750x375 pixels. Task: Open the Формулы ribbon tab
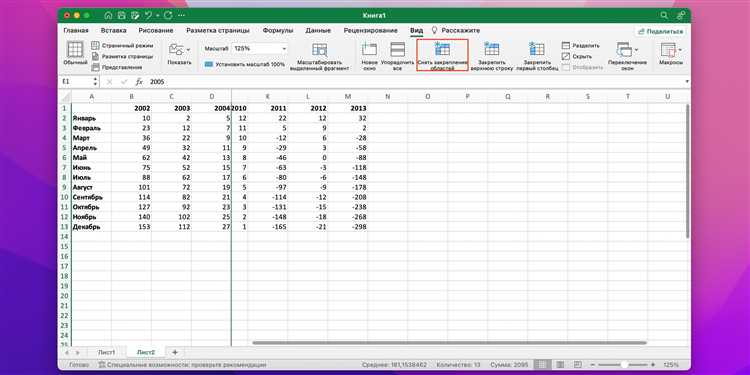[x=278, y=30]
